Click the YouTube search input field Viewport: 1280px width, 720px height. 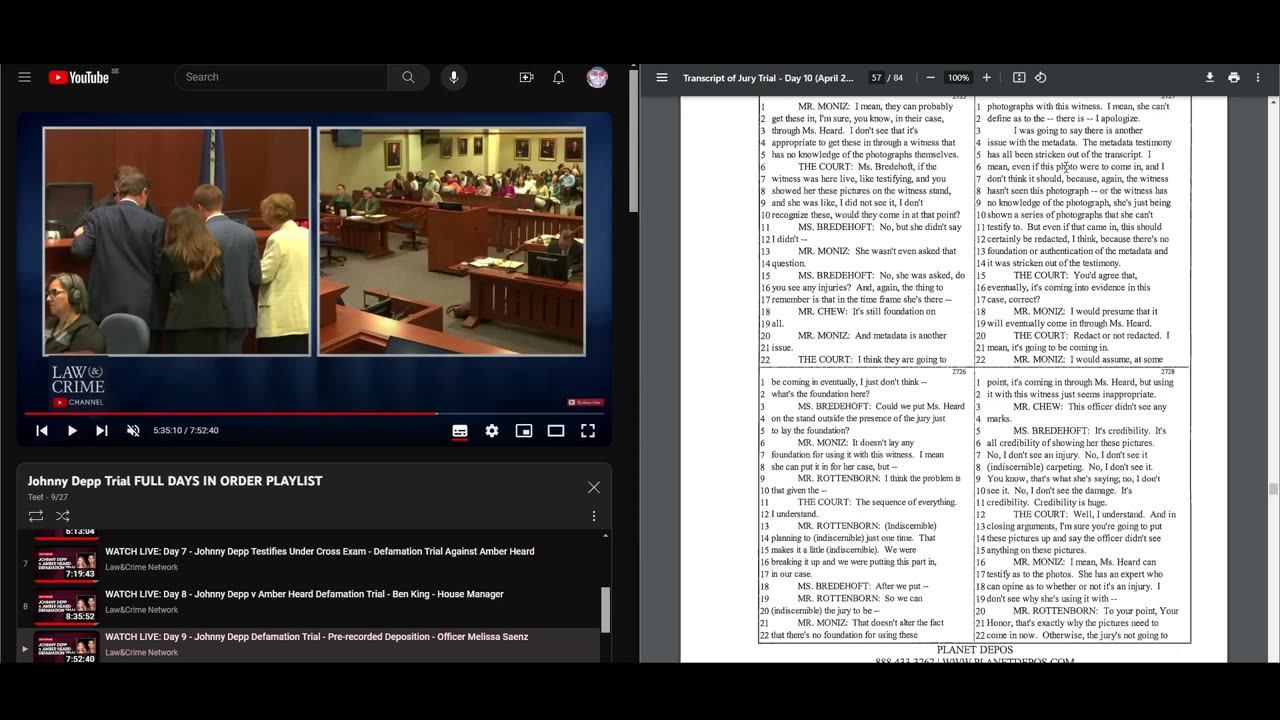(281, 77)
